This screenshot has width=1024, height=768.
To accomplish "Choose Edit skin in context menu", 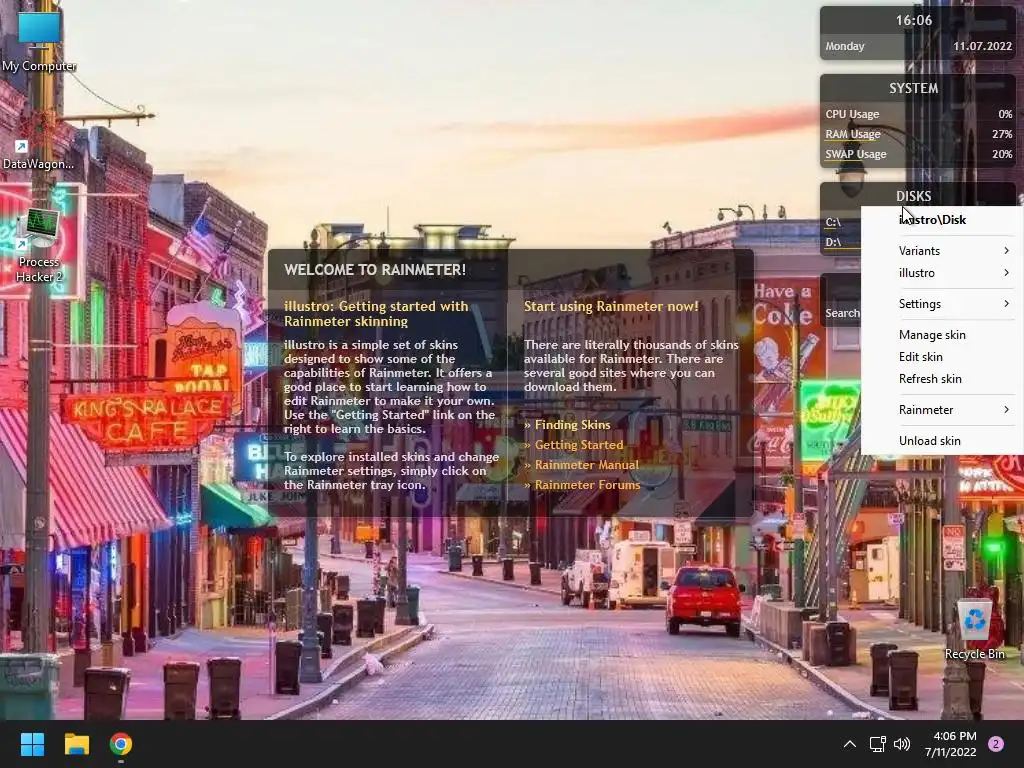I will [942, 357].
